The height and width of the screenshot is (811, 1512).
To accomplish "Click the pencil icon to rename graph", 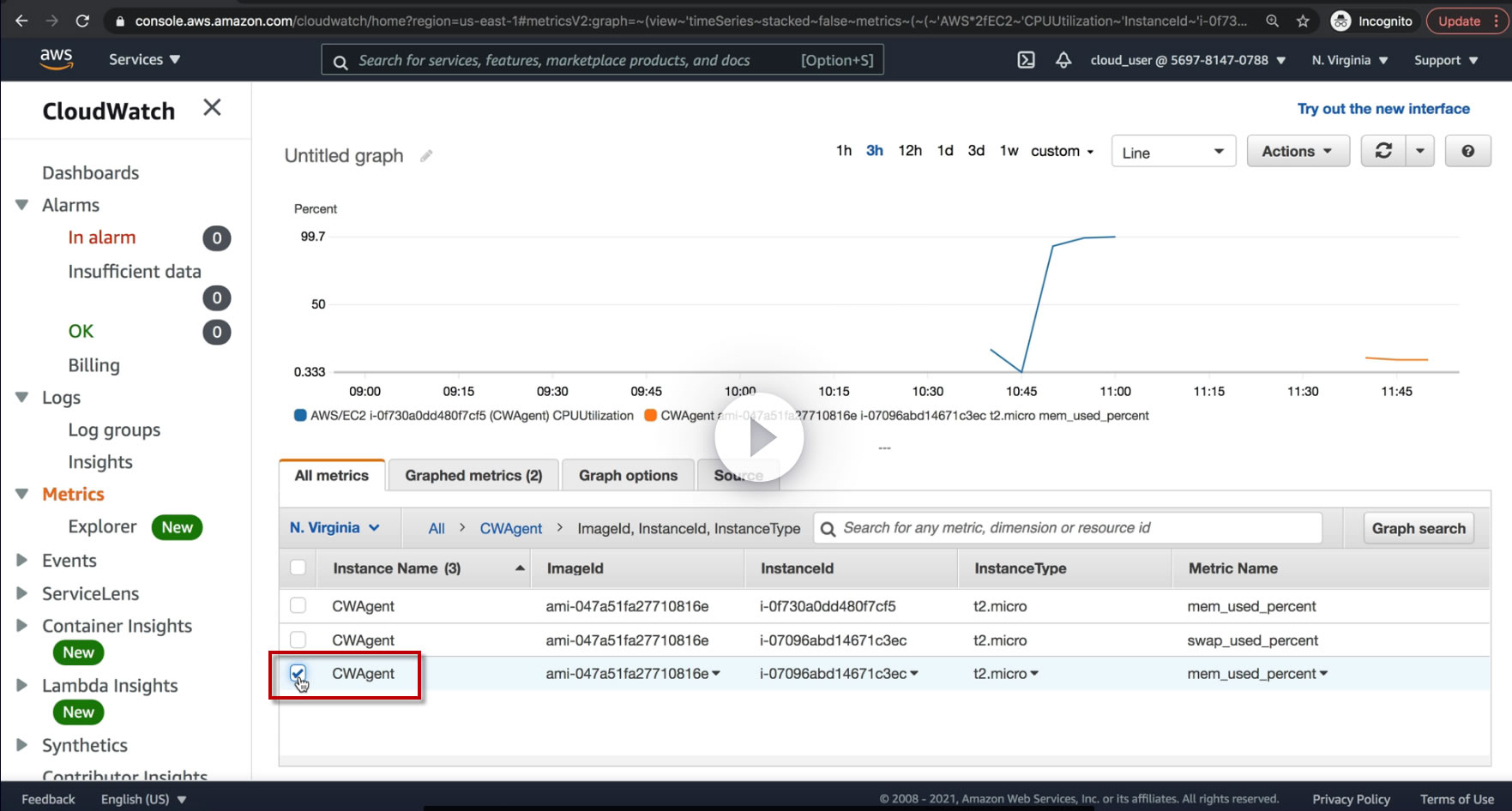I will tap(426, 156).
